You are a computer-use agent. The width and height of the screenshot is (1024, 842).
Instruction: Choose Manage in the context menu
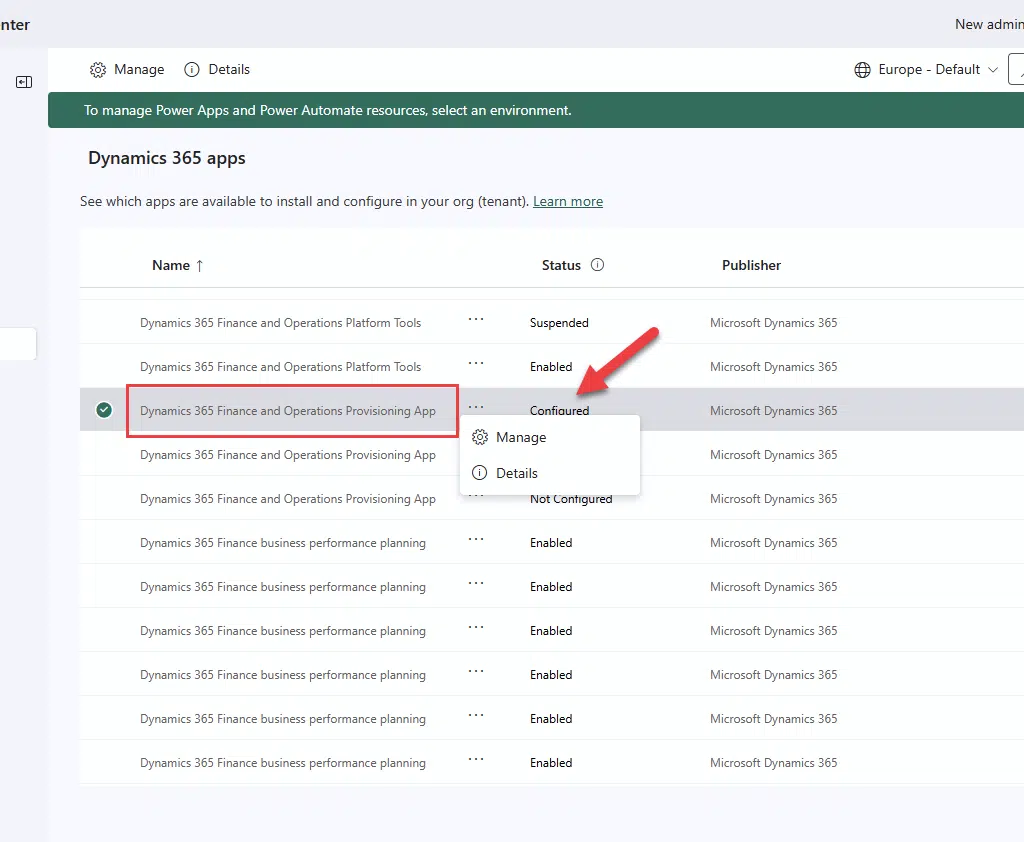(521, 438)
